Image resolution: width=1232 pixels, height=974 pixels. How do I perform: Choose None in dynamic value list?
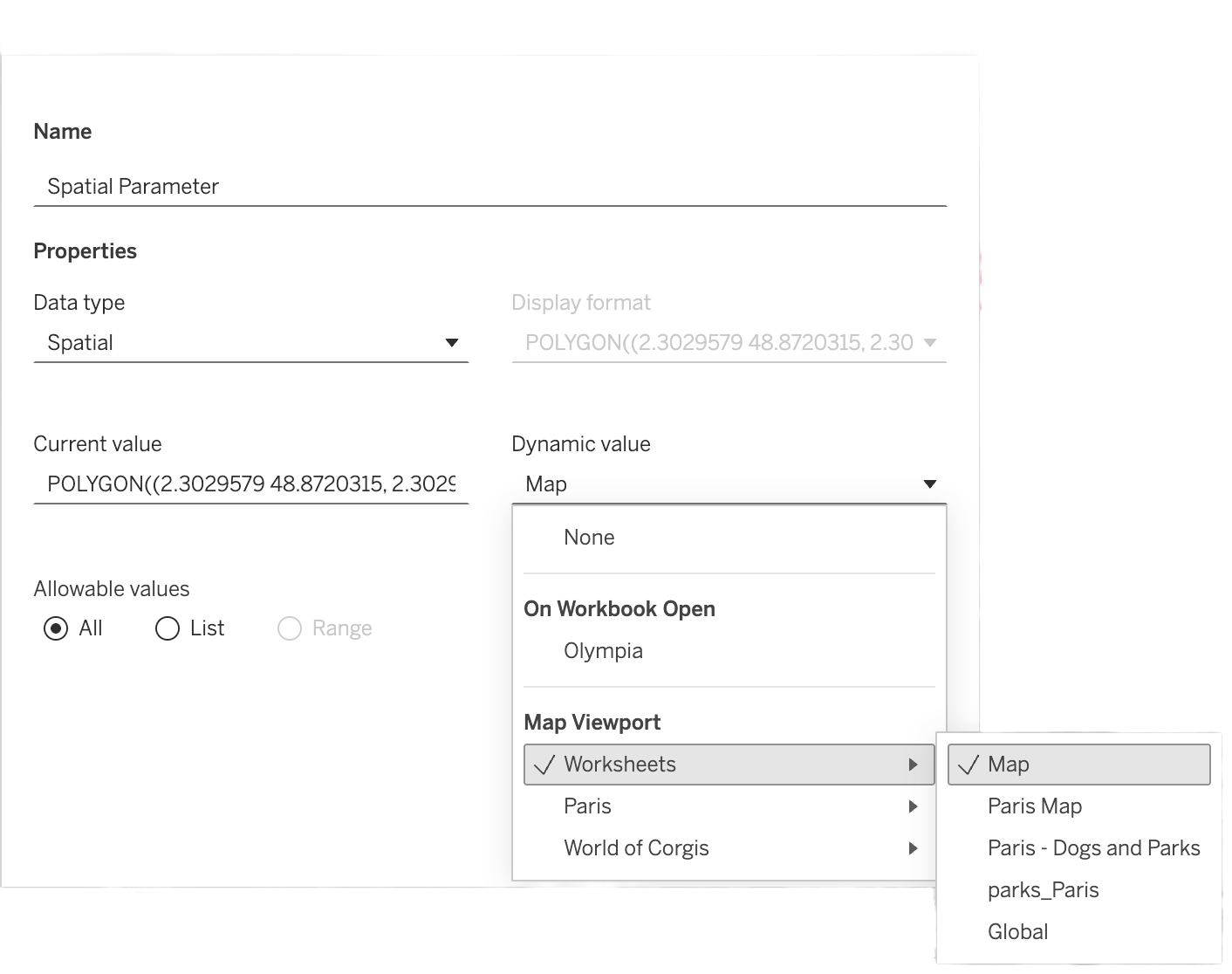click(x=589, y=538)
